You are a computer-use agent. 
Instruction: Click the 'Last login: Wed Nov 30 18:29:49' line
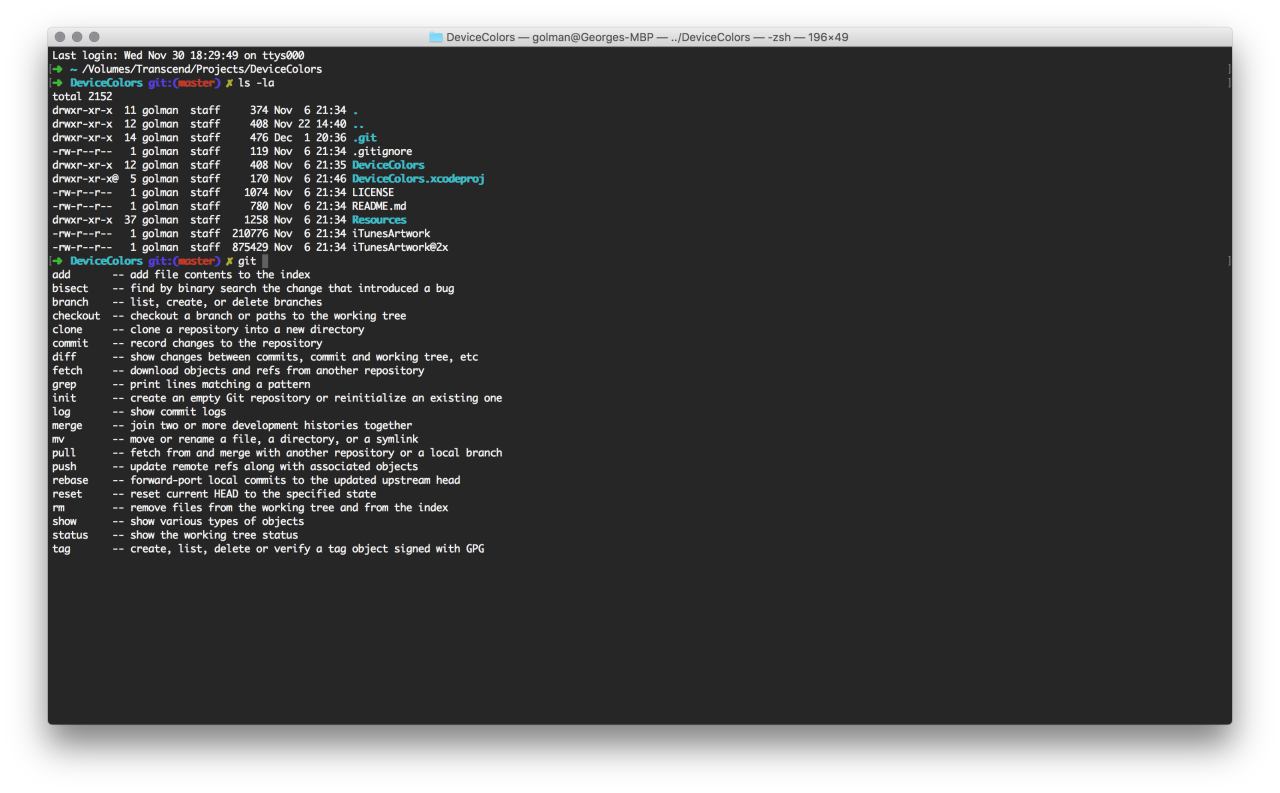(178, 55)
